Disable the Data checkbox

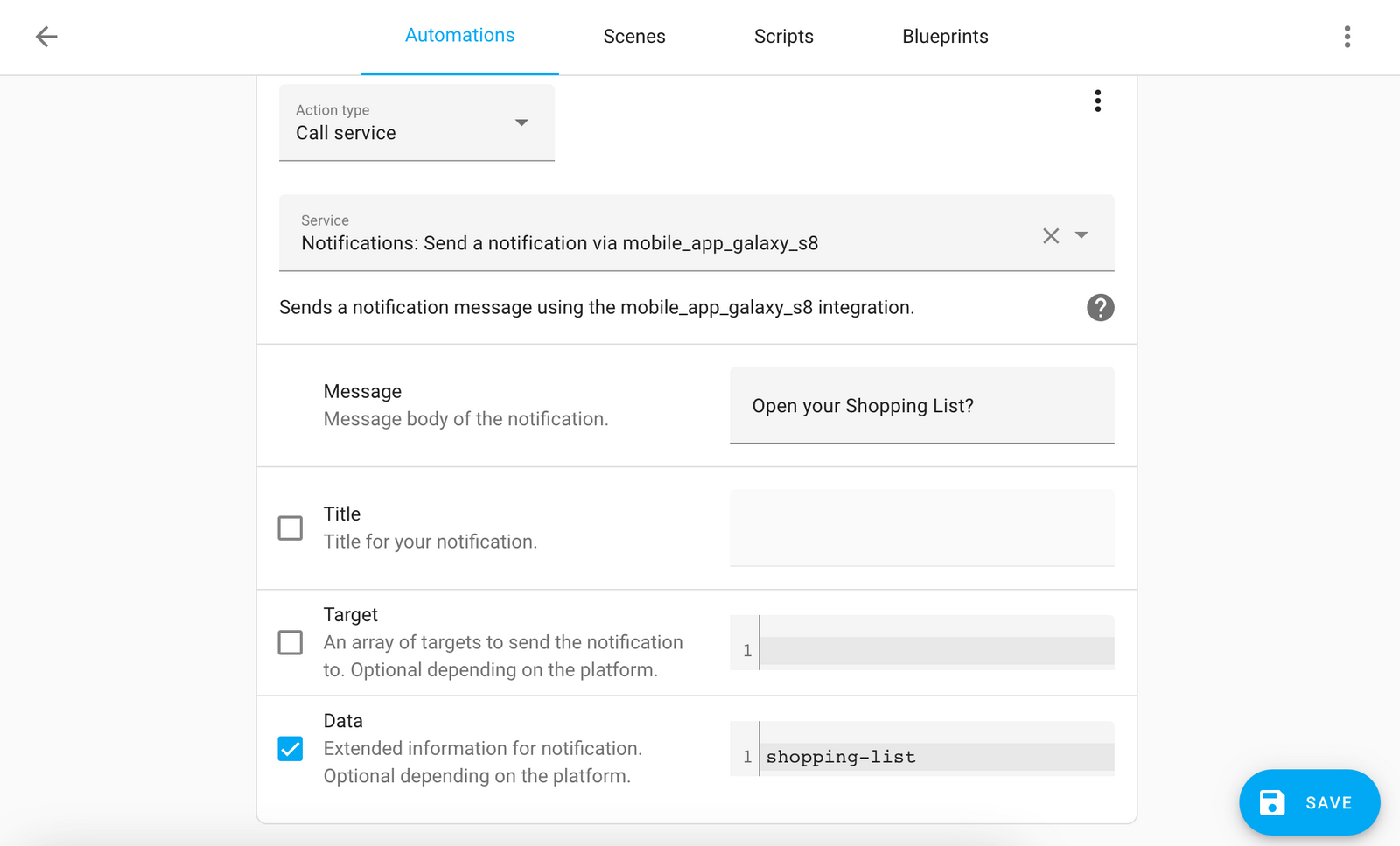pos(290,748)
